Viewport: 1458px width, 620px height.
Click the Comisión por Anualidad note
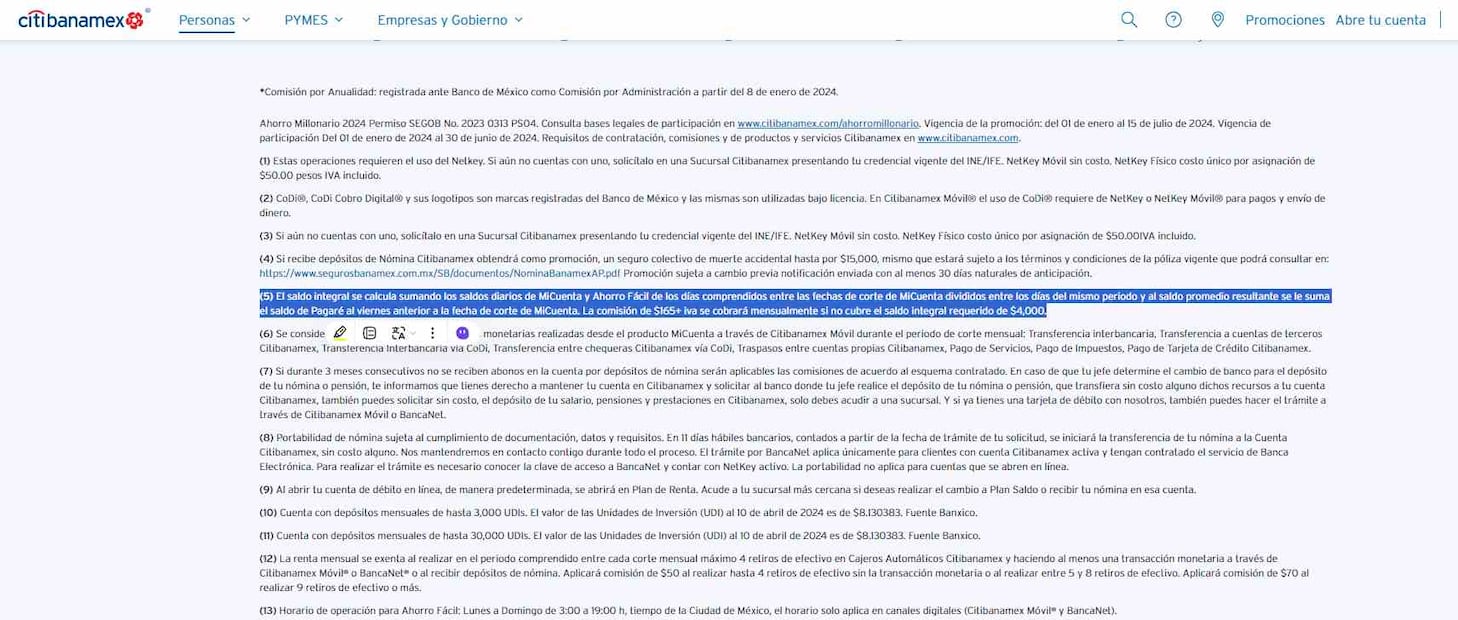pos(549,92)
